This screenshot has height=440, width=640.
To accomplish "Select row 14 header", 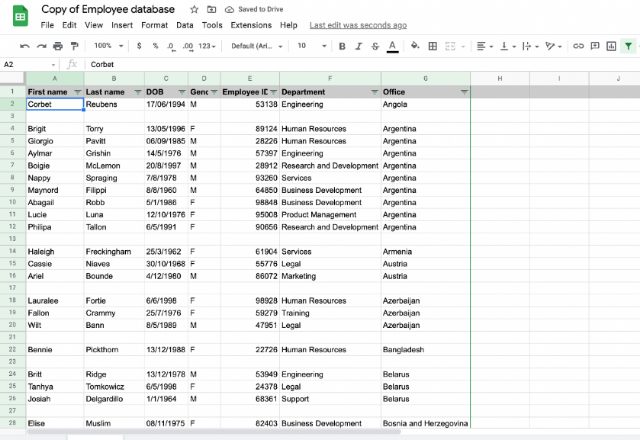I will (x=12, y=251).
